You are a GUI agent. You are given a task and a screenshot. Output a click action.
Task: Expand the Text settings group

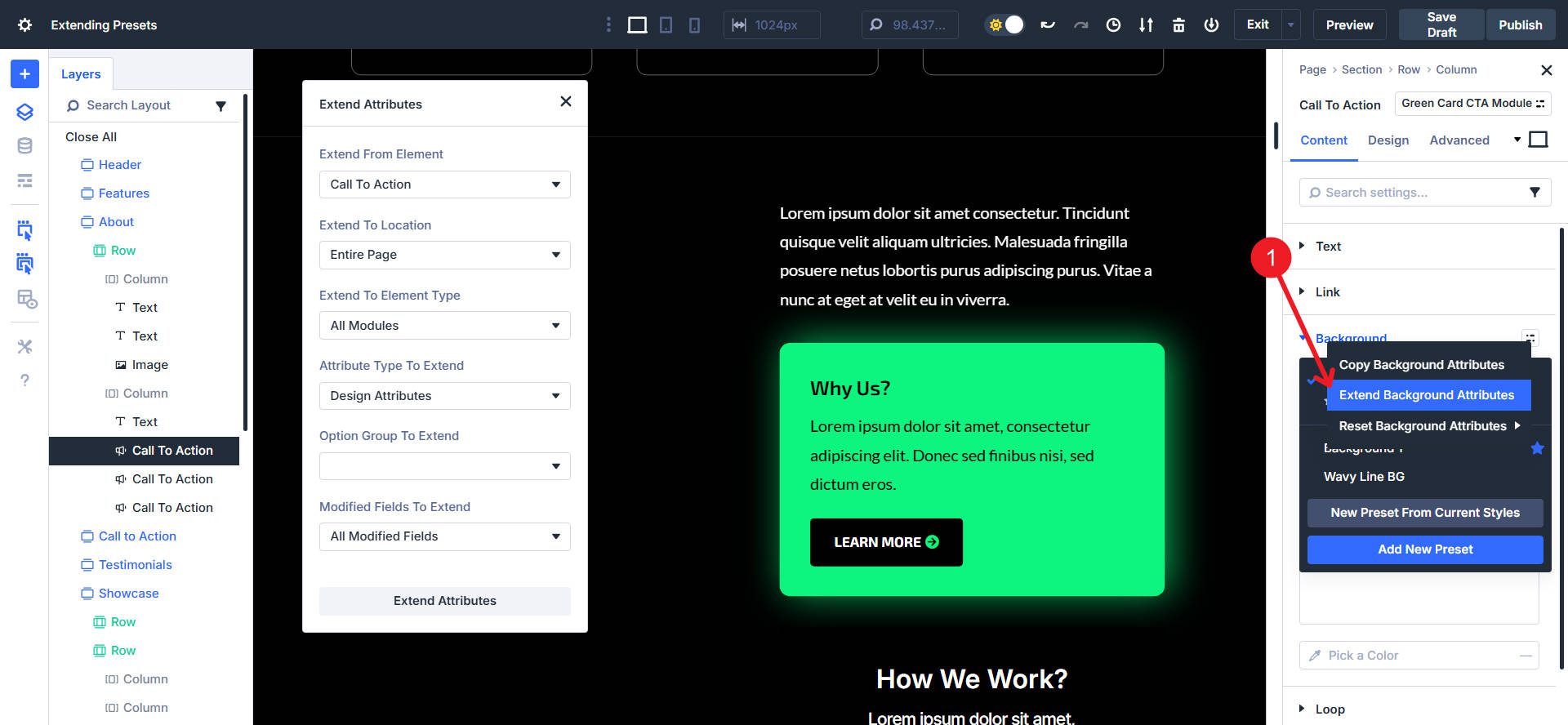coord(1328,246)
